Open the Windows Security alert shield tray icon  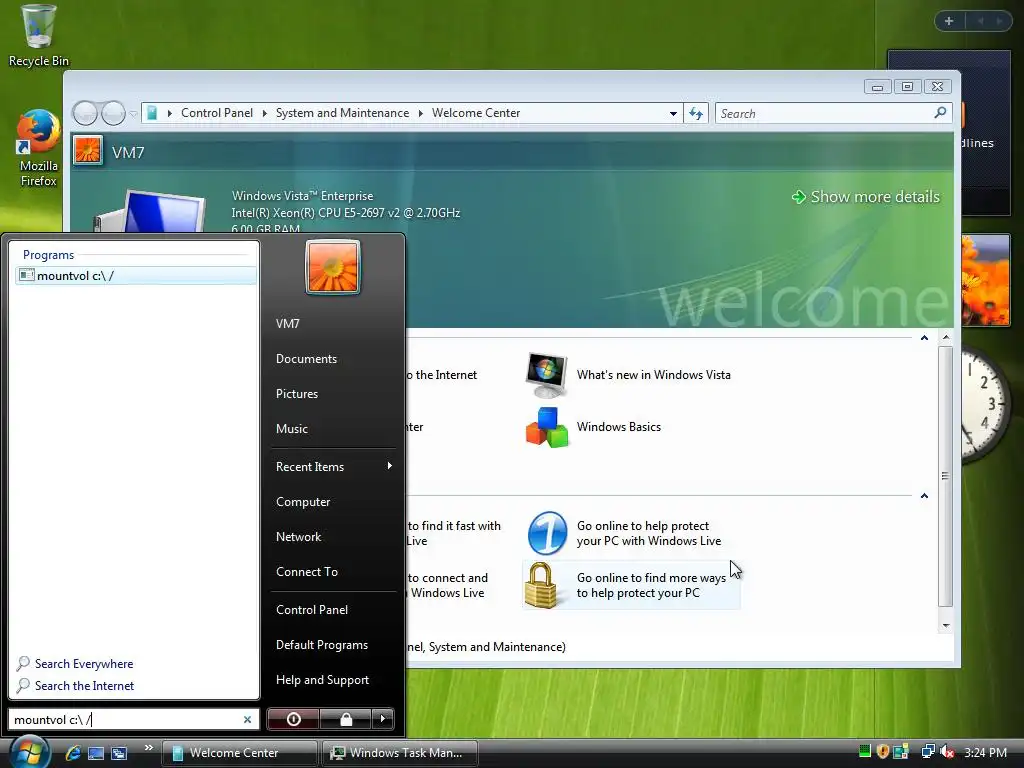[883, 752]
